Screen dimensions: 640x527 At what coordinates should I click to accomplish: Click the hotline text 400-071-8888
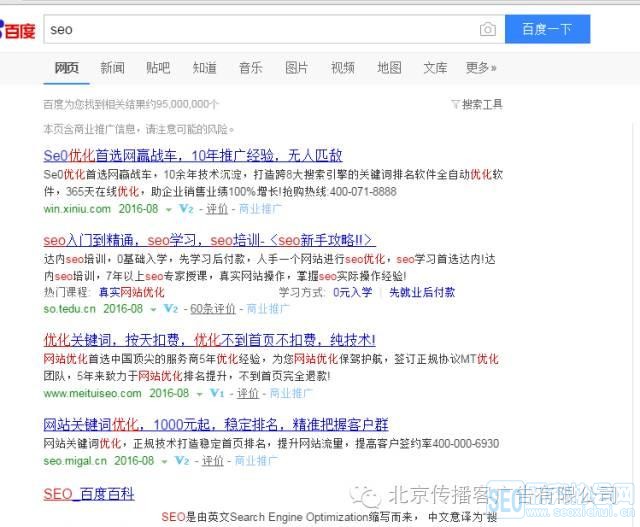coord(363,191)
